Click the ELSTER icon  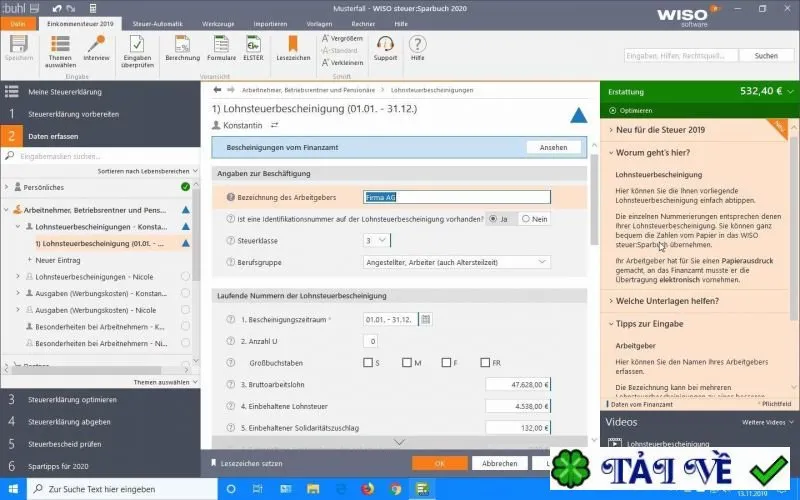click(x=254, y=48)
